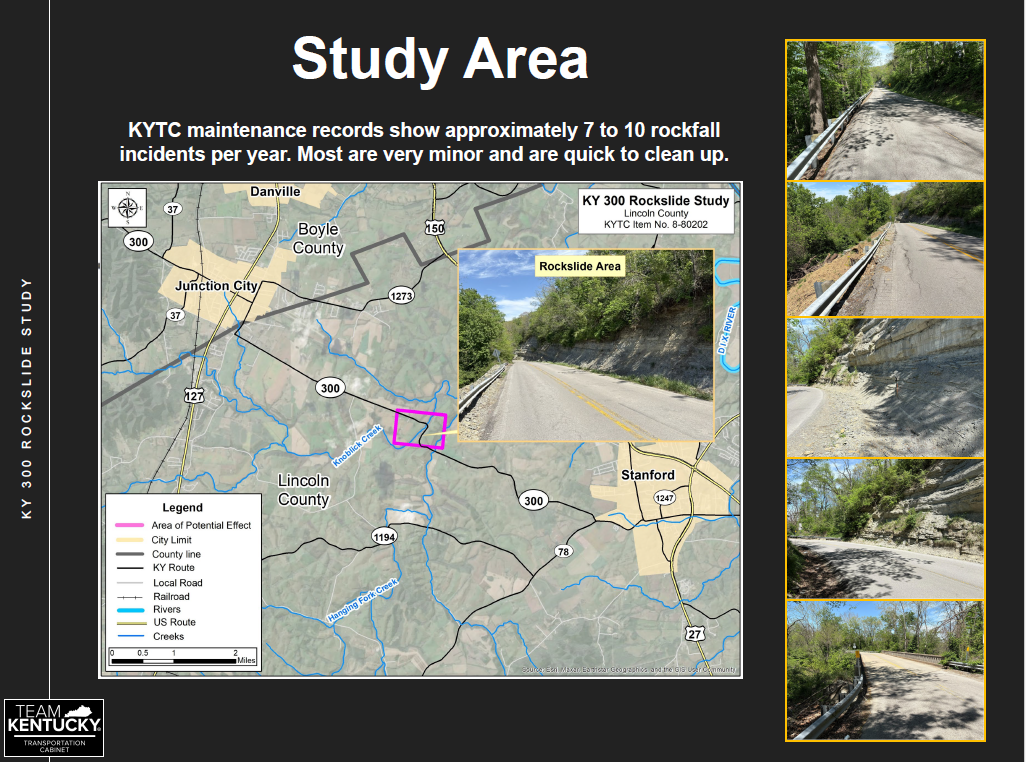Click the 'Study Area' slide title
1026x762 pixels.
coord(440,59)
